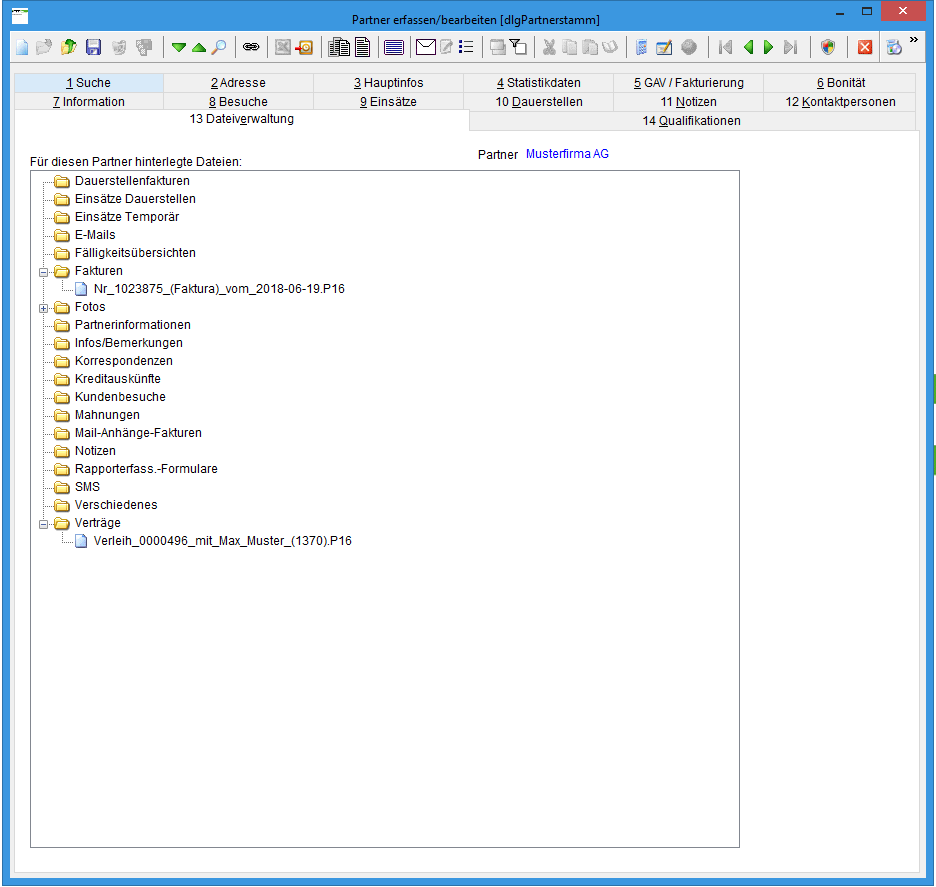Select the Mahnungen folder
Image resolution: width=936 pixels, height=887 pixels.
[107, 415]
